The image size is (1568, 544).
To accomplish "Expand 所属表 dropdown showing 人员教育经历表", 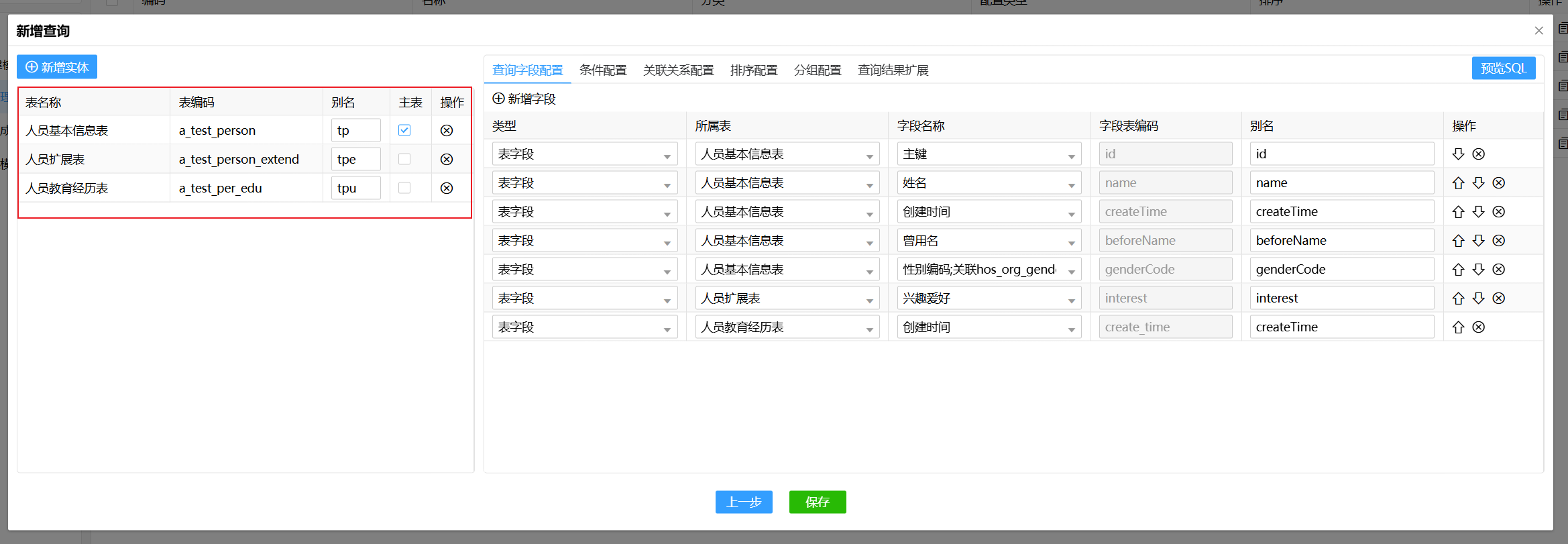I will click(x=787, y=327).
